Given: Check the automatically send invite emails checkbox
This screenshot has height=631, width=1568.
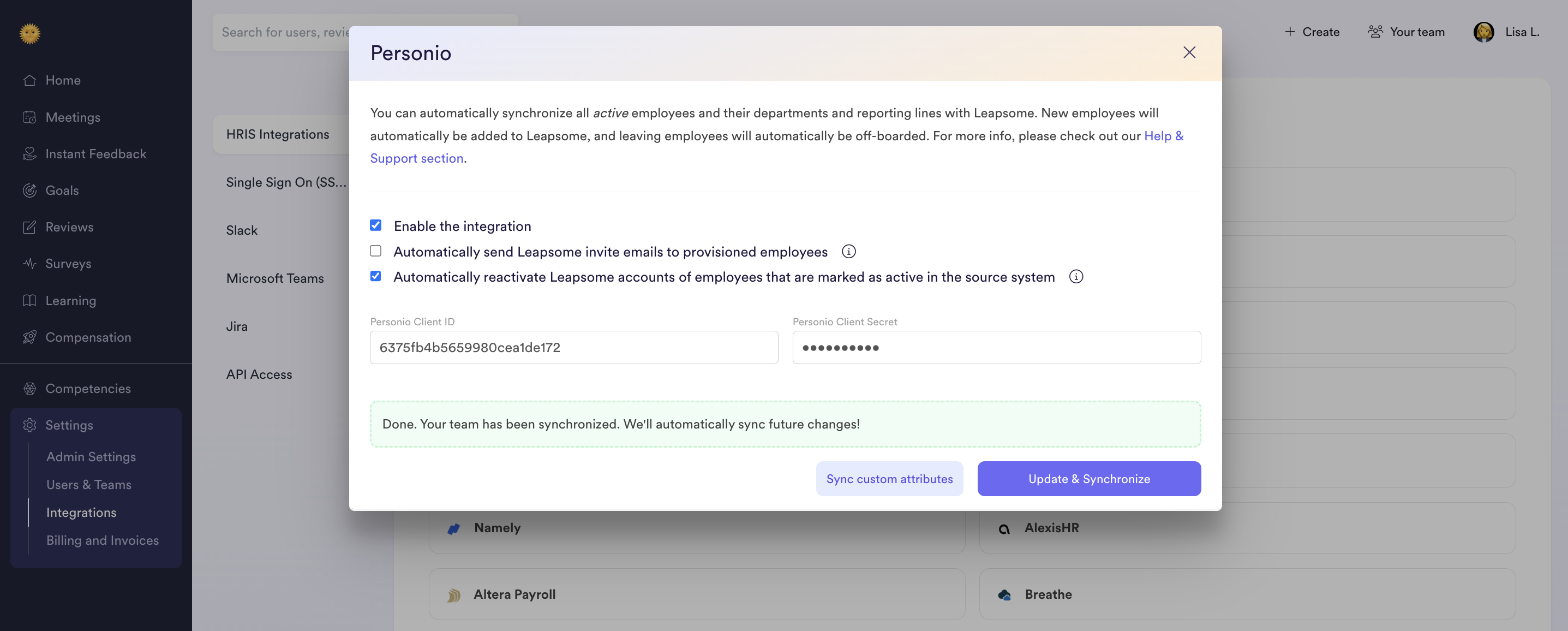Looking at the screenshot, I should (x=375, y=251).
